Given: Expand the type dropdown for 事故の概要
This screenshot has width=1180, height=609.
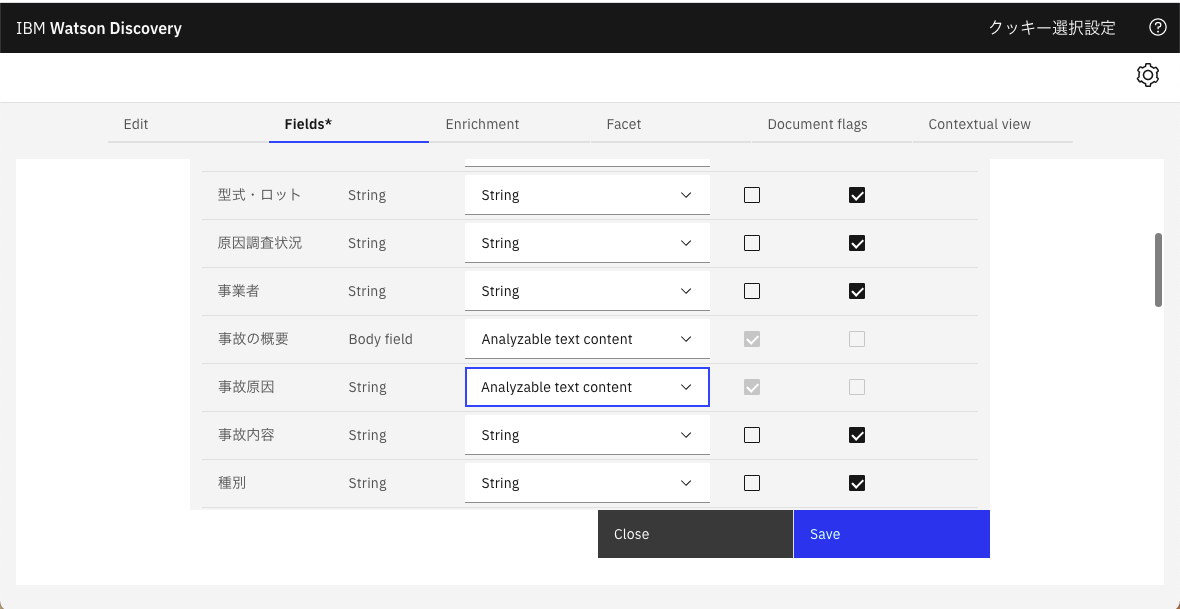Looking at the screenshot, I should (587, 339).
